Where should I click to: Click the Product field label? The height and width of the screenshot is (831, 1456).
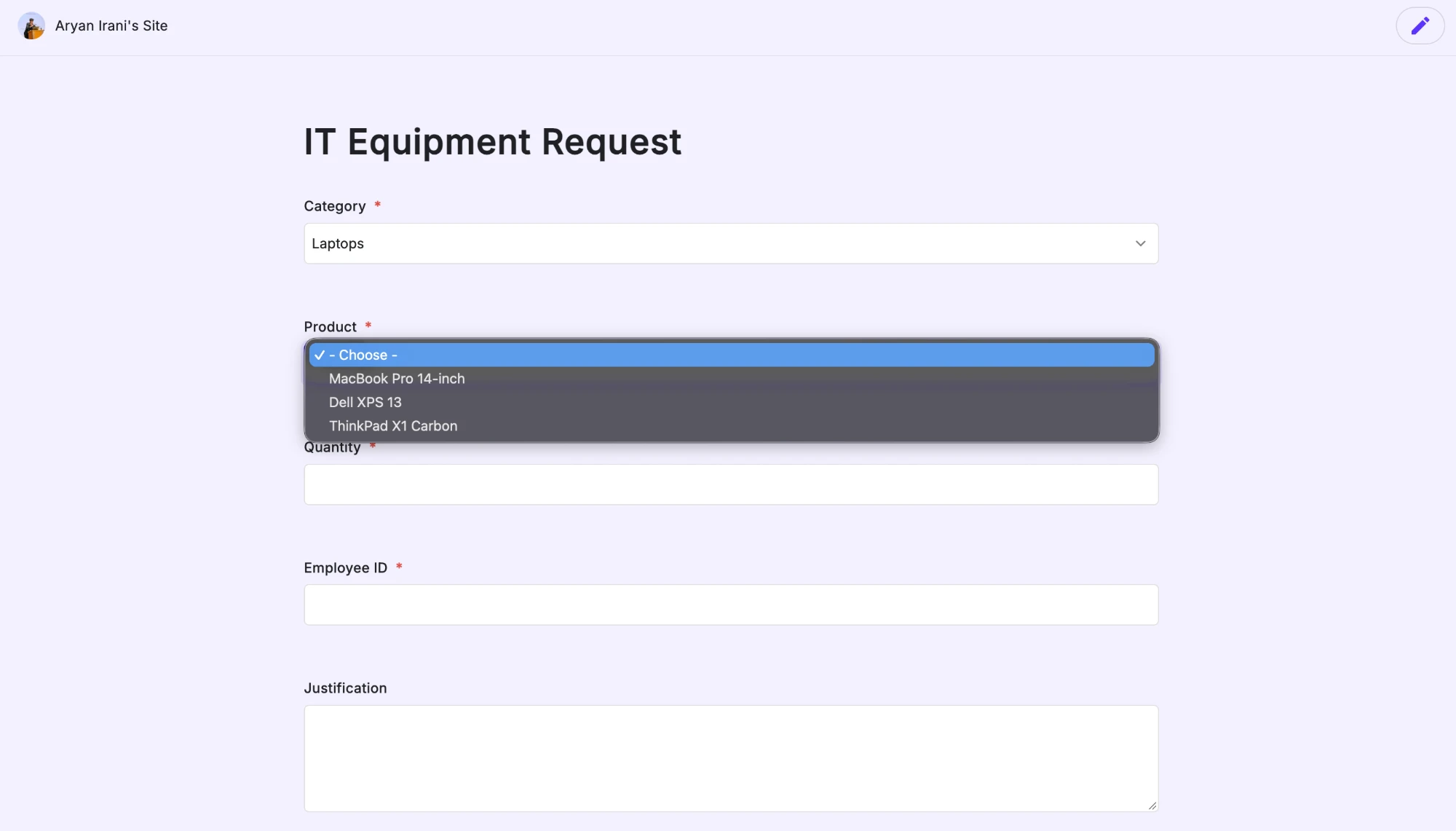331,327
